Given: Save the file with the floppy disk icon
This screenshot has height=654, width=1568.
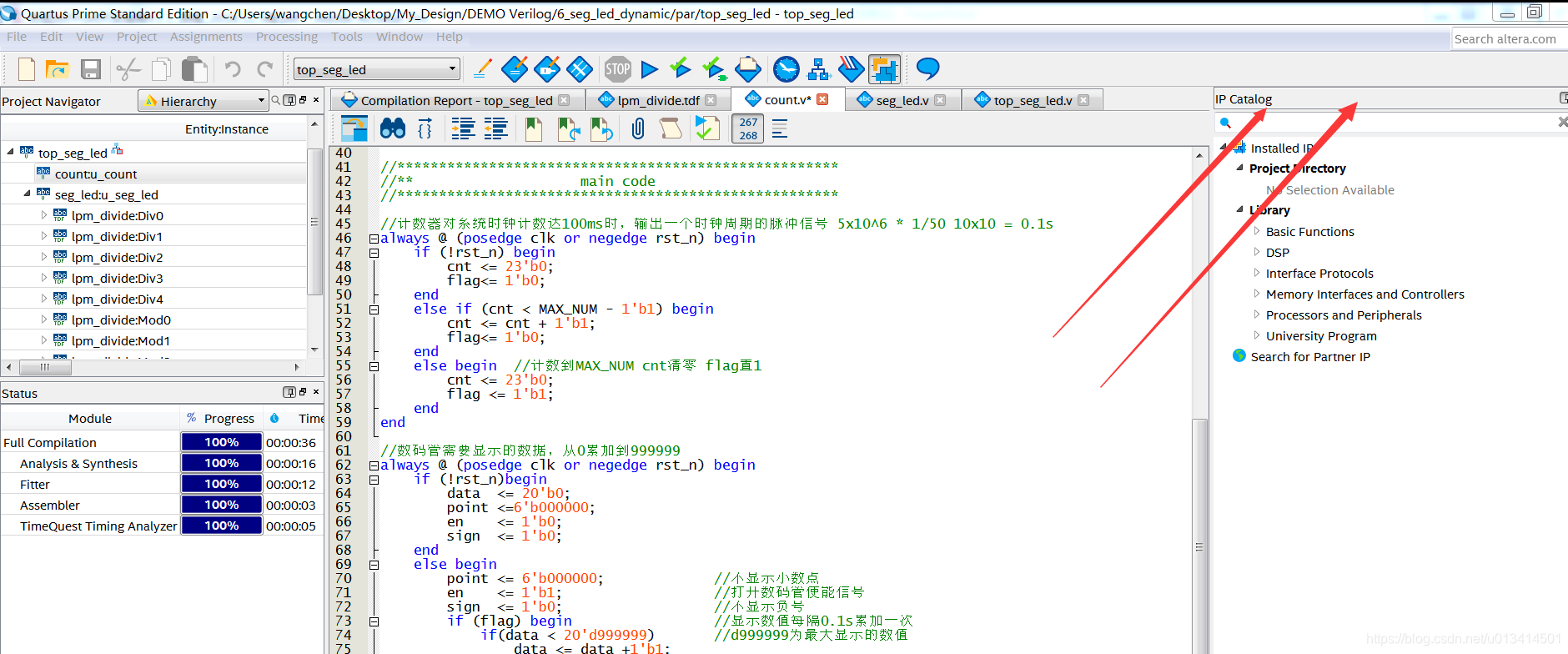Looking at the screenshot, I should click(91, 69).
